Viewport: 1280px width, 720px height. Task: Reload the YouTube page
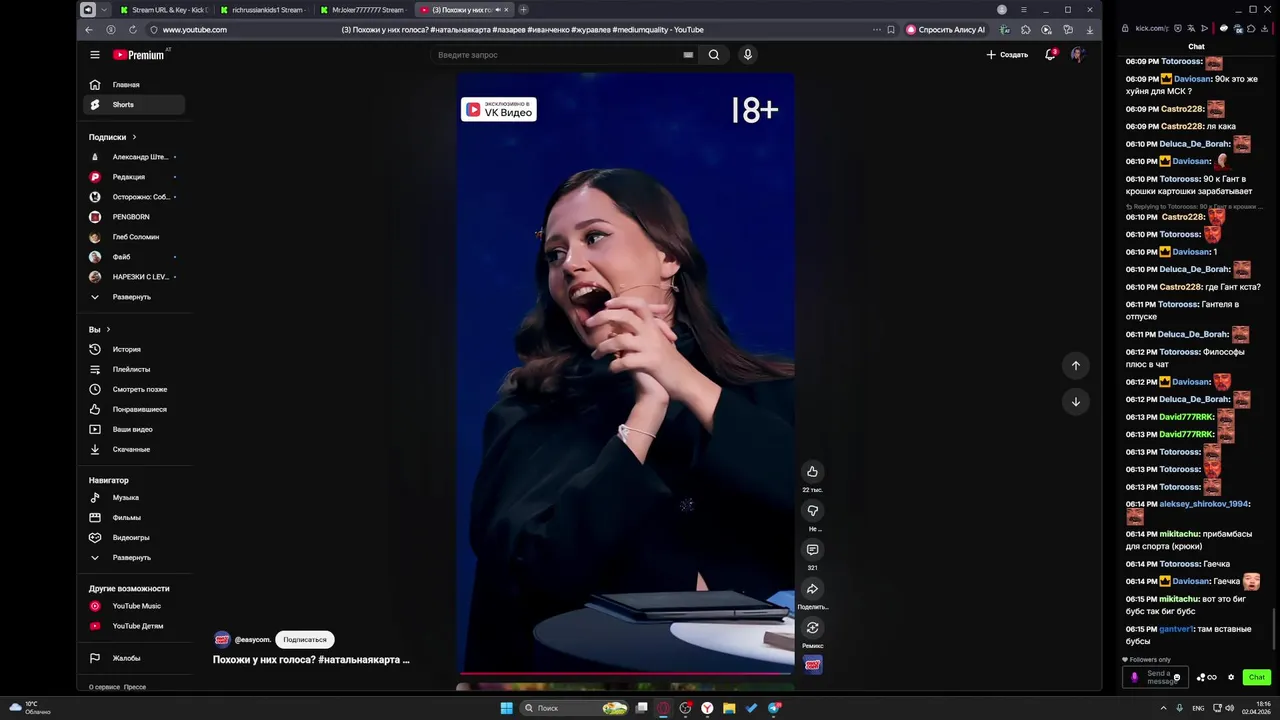(132, 30)
